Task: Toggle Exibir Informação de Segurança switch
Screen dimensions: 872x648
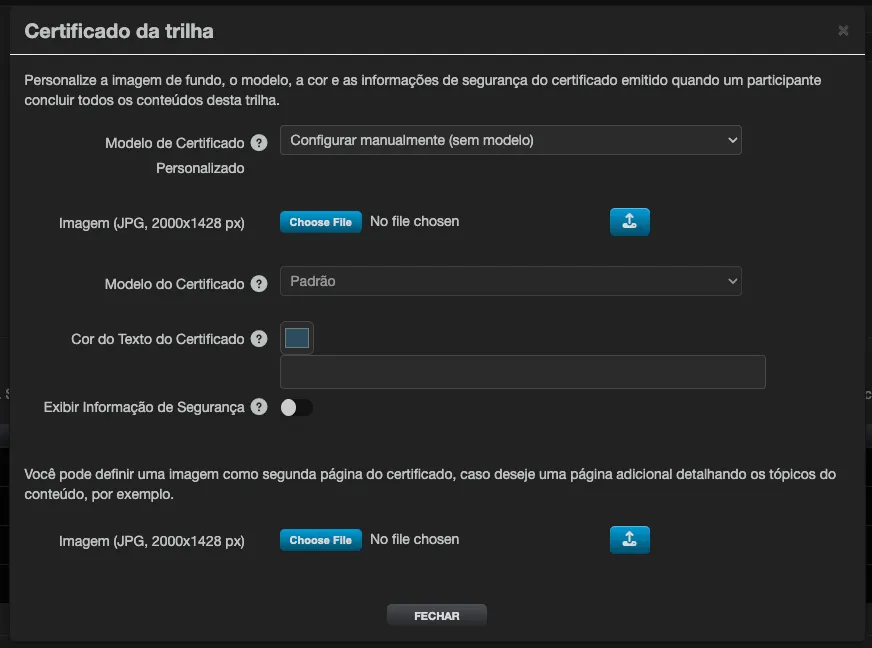Action: [x=296, y=408]
